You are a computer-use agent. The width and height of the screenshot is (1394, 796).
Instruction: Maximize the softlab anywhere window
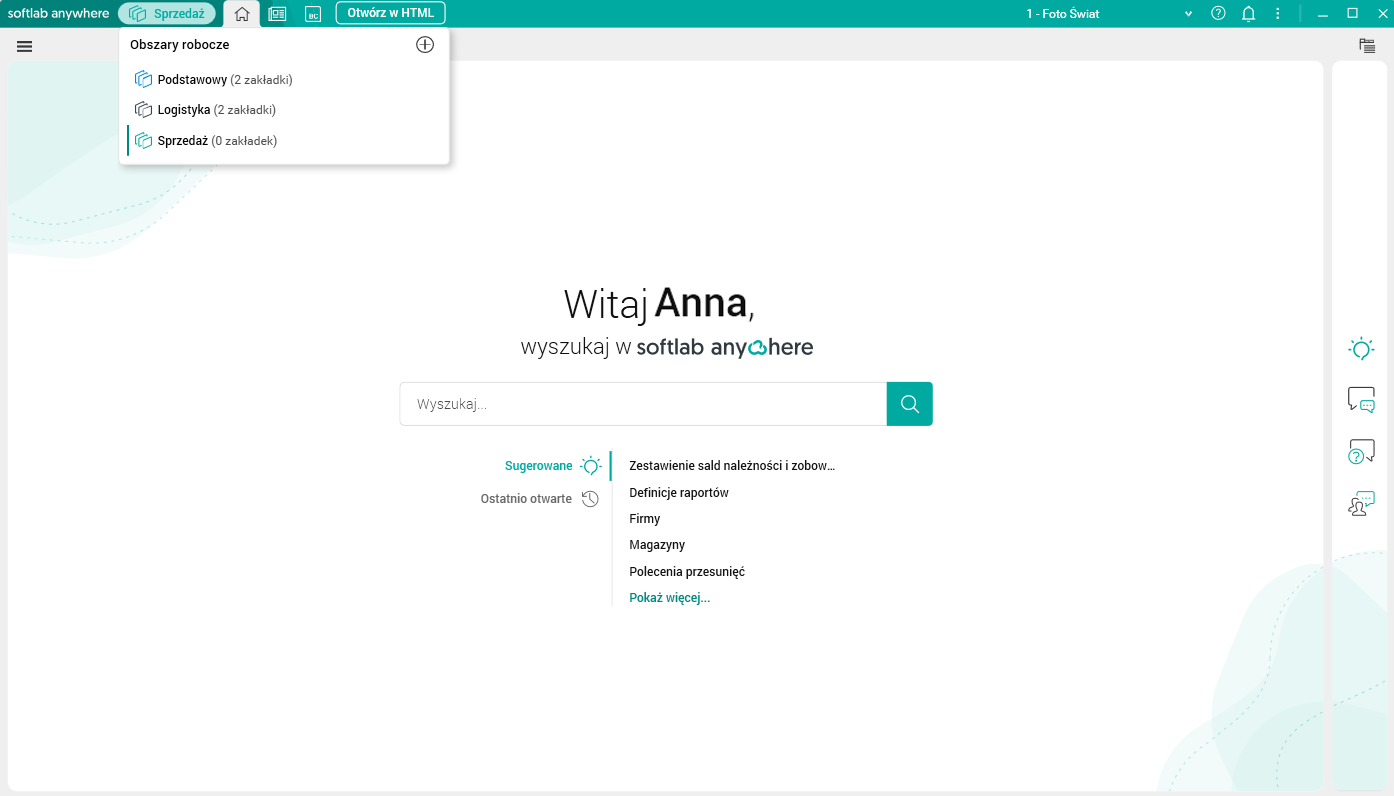point(1352,14)
